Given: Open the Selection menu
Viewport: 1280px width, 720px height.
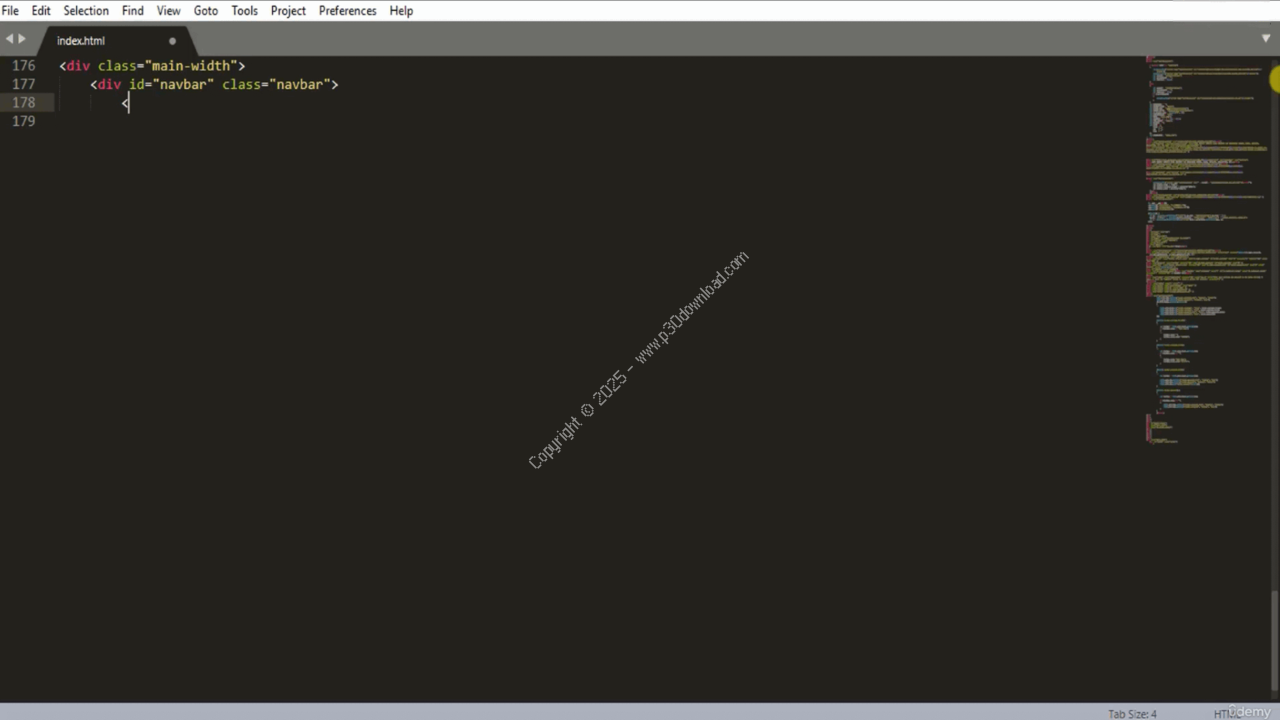Looking at the screenshot, I should 86,11.
